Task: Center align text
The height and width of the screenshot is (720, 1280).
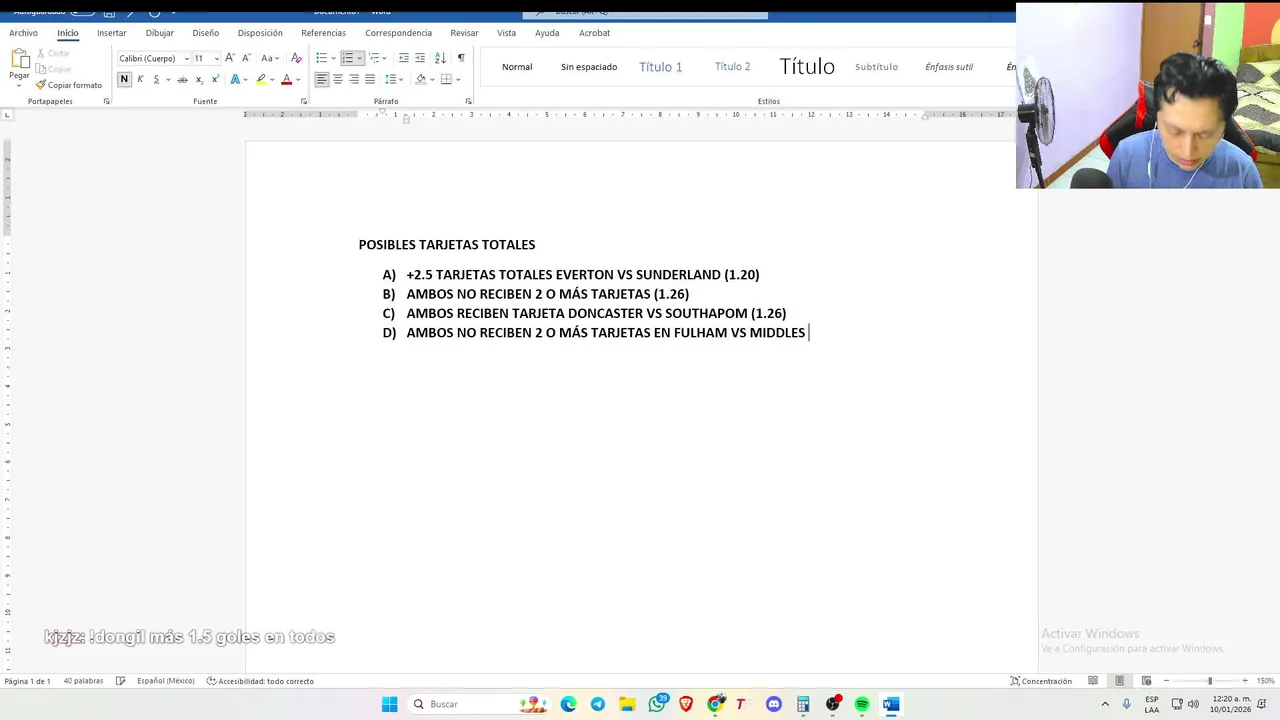Action: pos(338,79)
